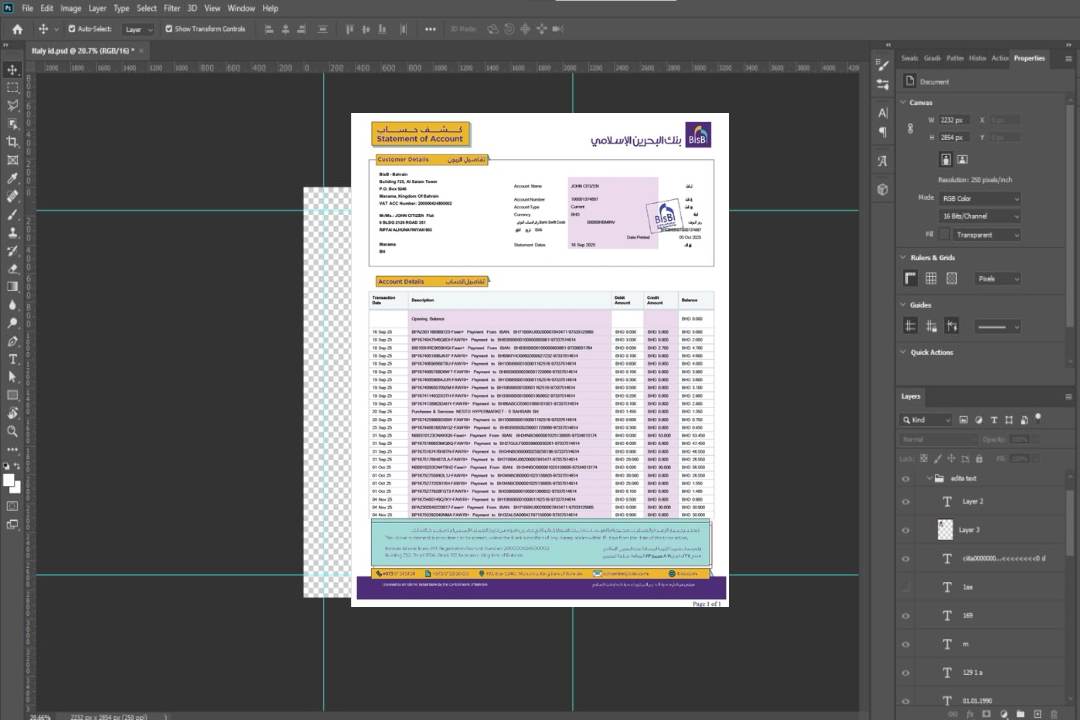Select the Brush tool
Image resolution: width=1080 pixels, height=720 pixels.
point(12,214)
